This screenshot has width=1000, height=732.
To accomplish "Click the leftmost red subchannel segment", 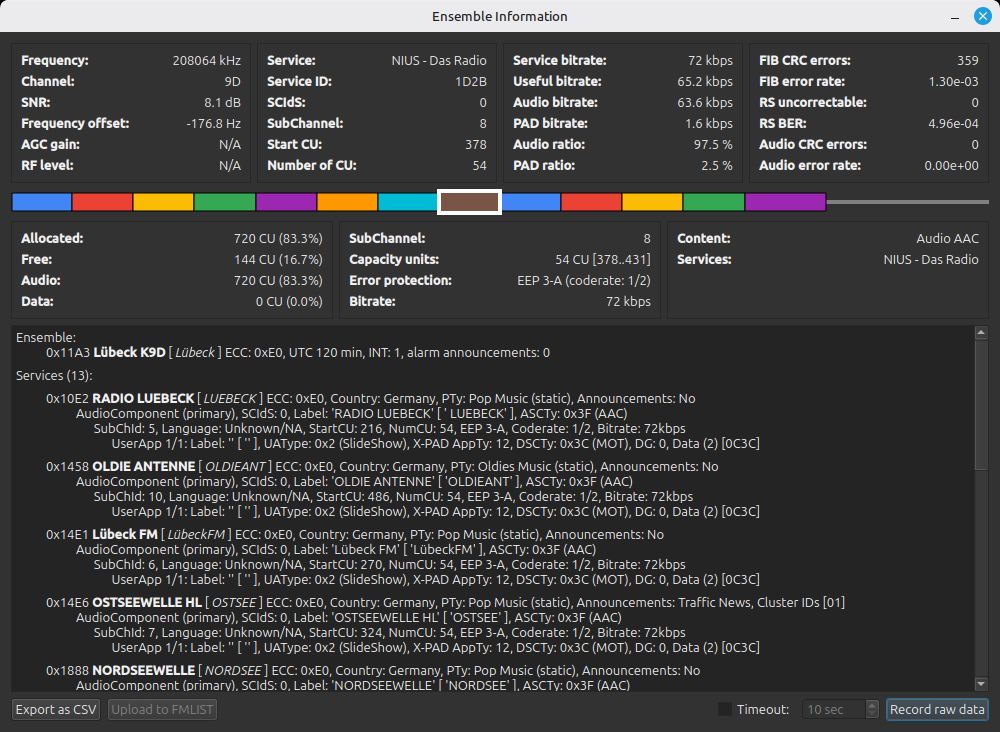I will click(x=102, y=202).
